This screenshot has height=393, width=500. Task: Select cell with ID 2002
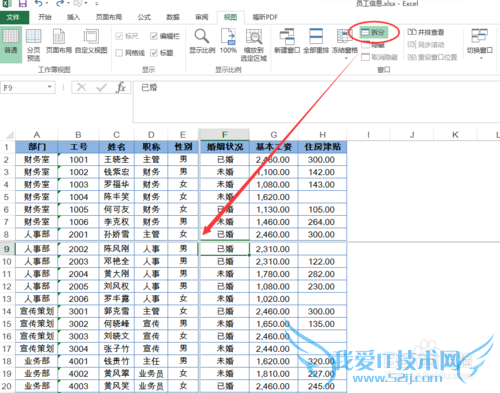click(x=78, y=249)
